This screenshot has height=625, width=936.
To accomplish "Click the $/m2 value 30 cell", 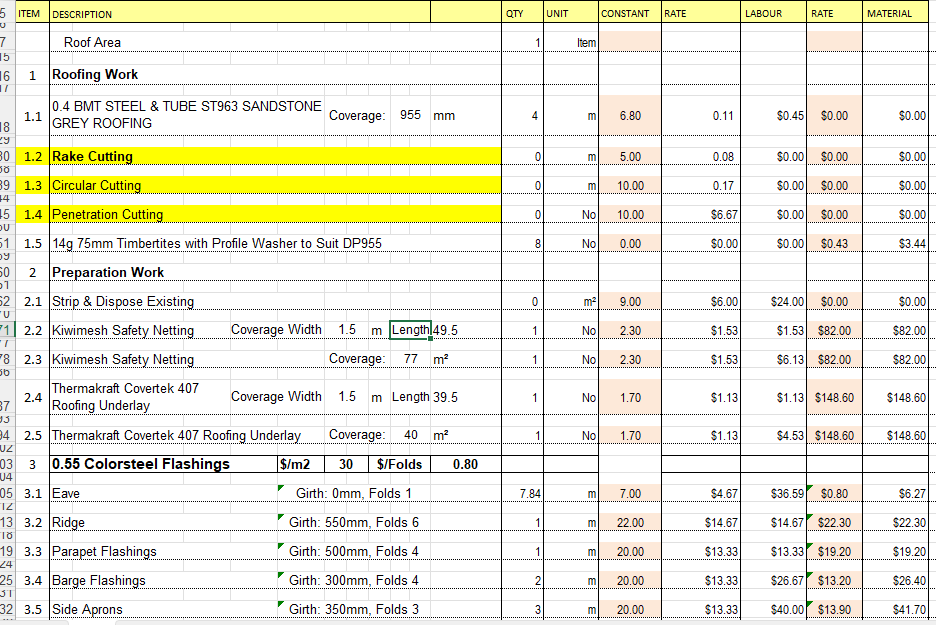I will coord(346,464).
